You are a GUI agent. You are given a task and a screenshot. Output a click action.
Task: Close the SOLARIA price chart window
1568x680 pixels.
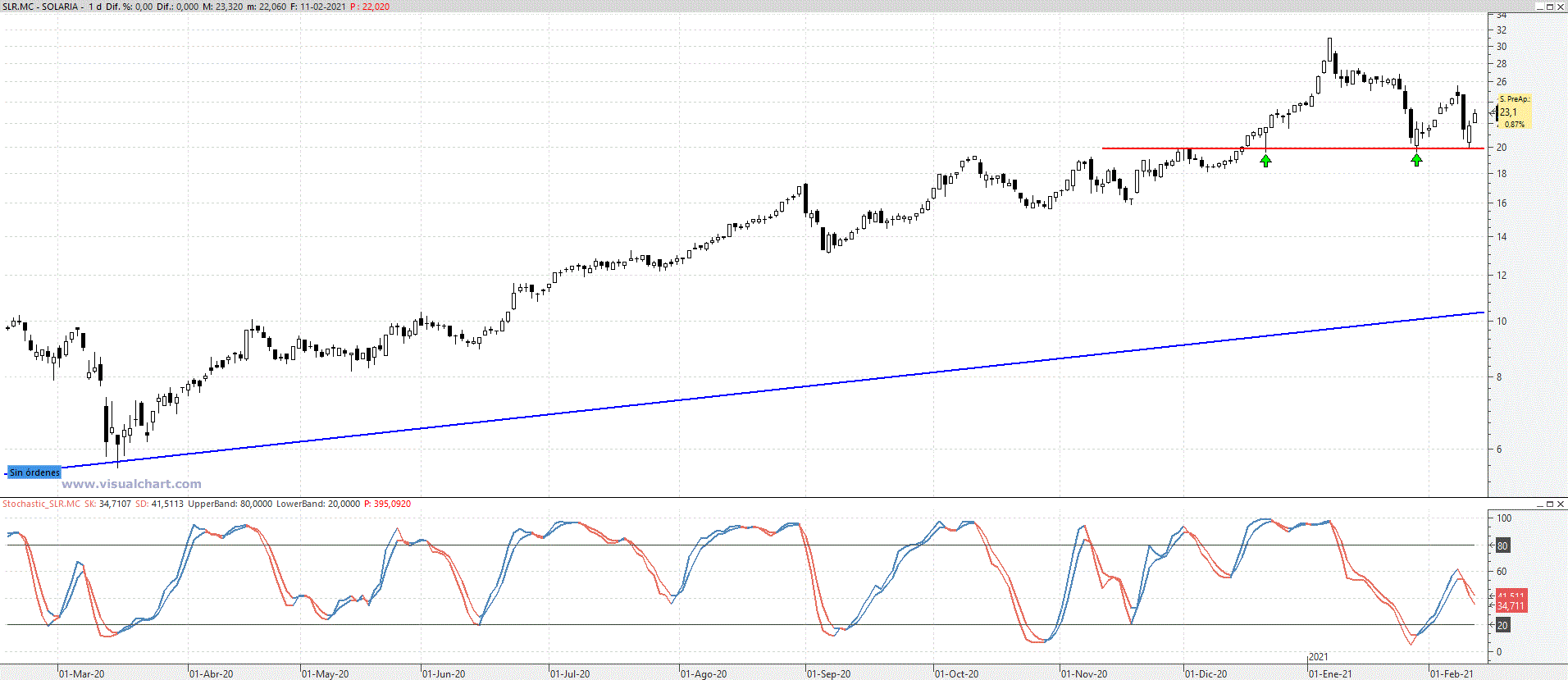1561,7
